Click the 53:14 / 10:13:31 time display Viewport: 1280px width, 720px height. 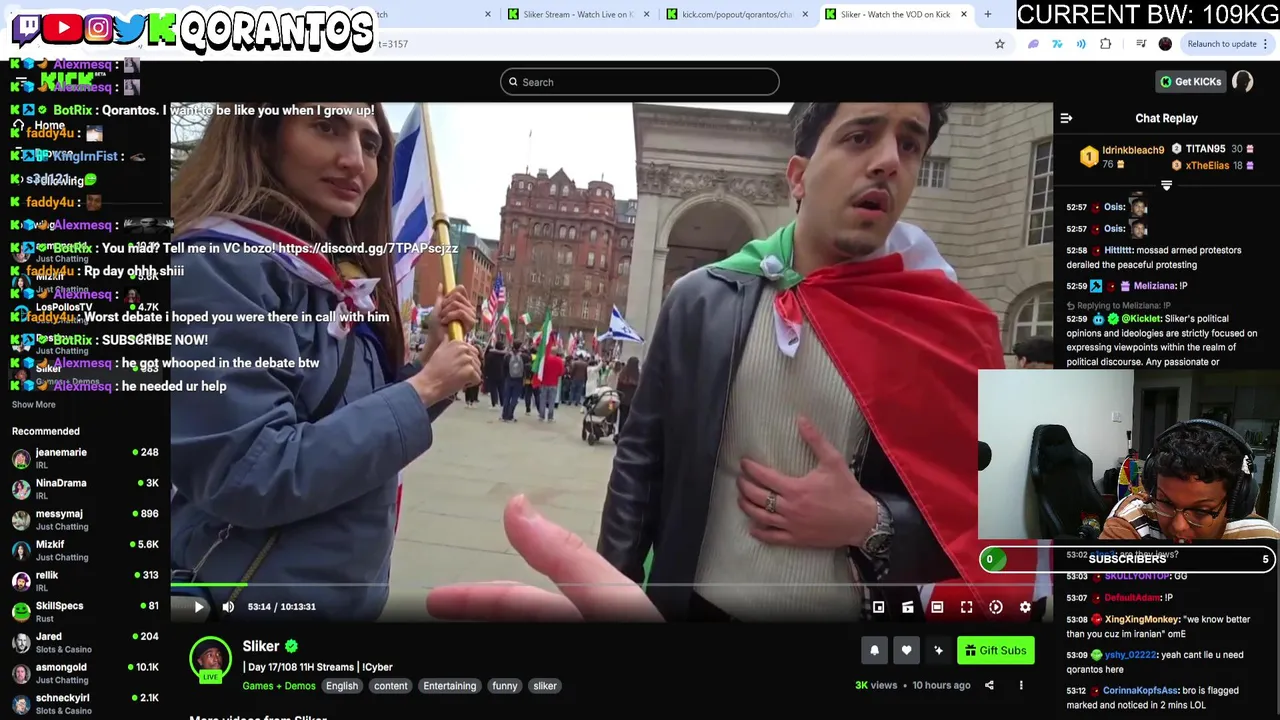281,607
